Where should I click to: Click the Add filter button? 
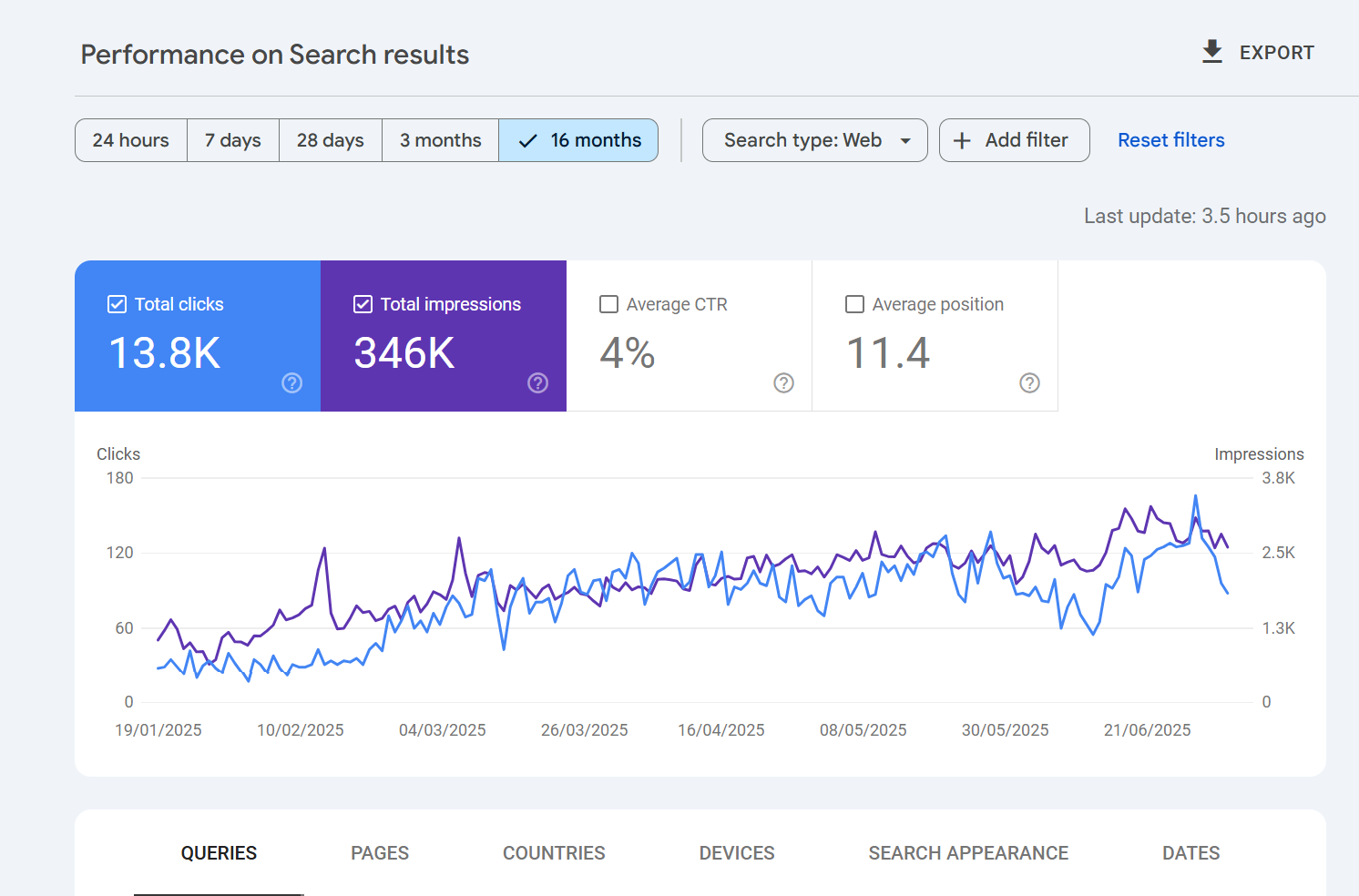[1014, 140]
